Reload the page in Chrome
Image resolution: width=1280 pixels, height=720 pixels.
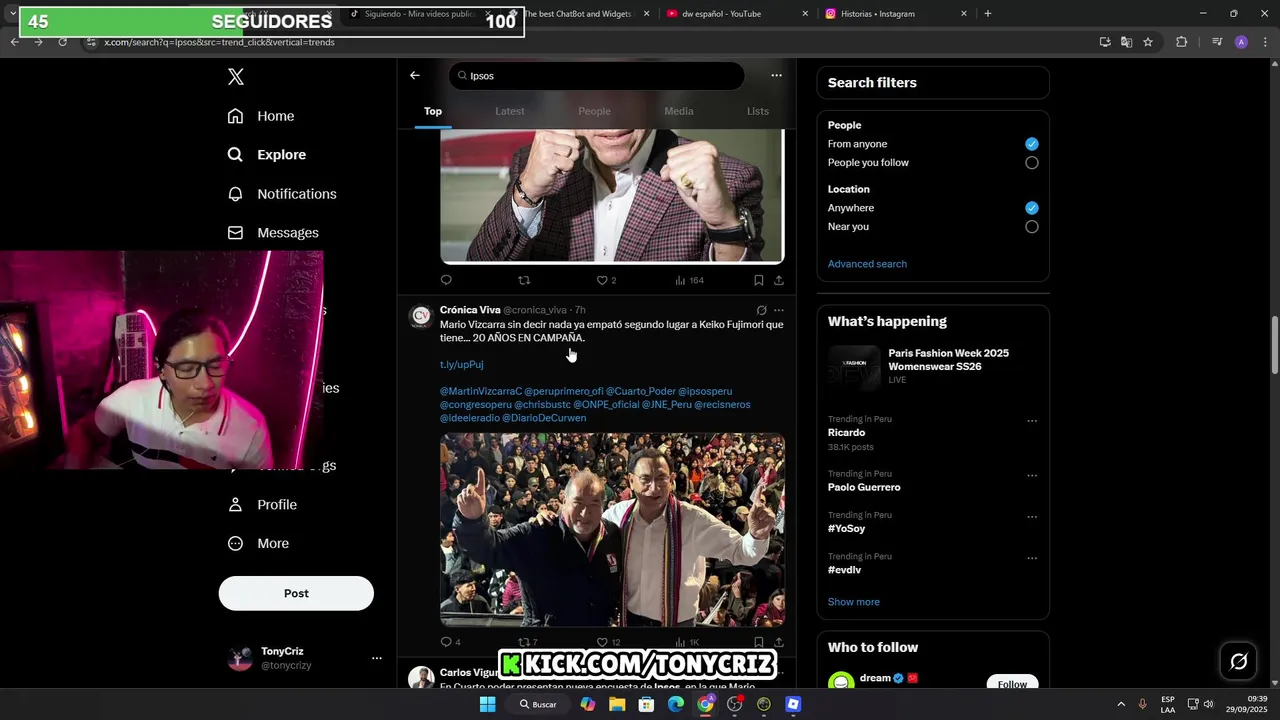tap(62, 42)
